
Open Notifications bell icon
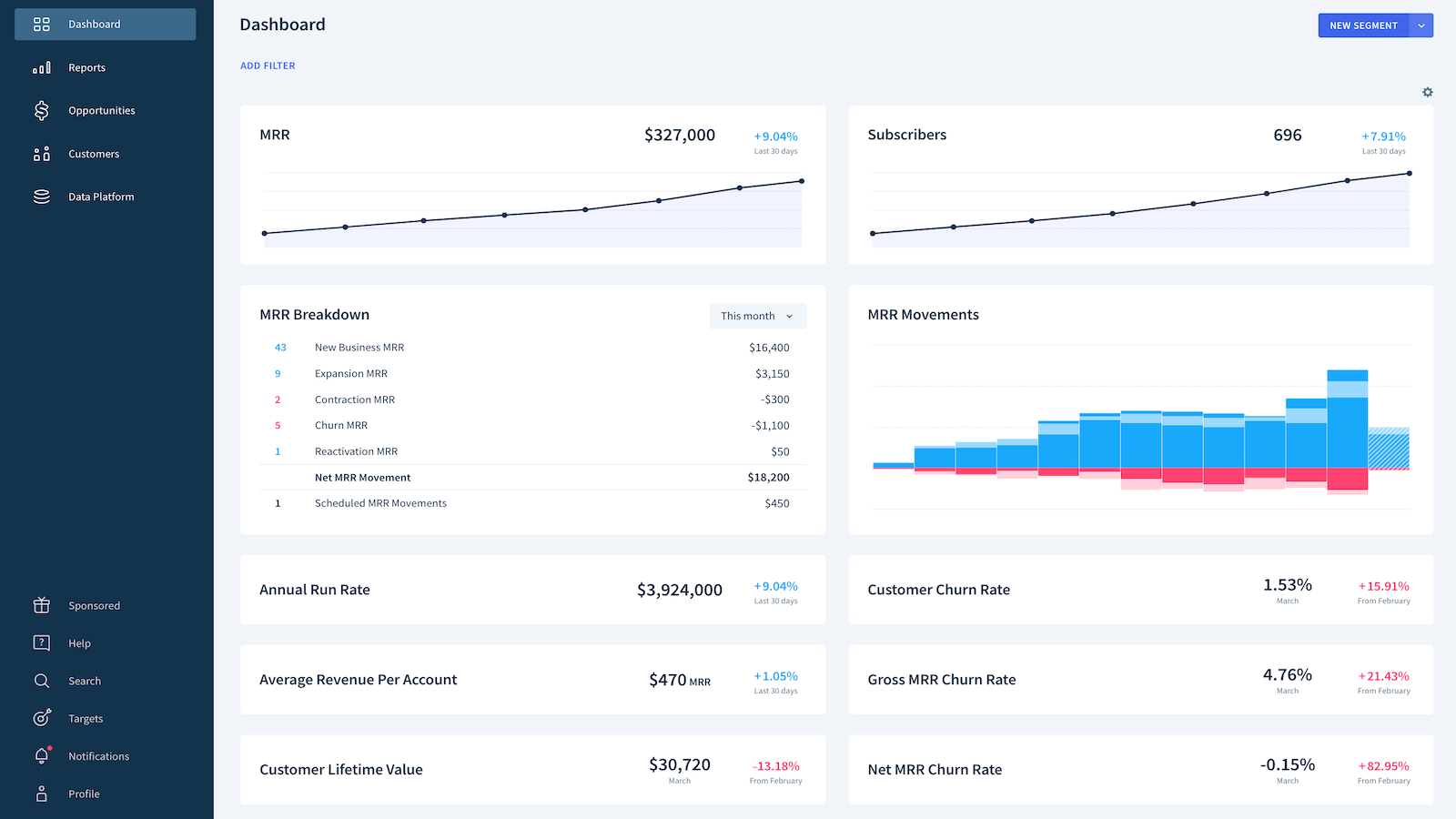click(42, 756)
